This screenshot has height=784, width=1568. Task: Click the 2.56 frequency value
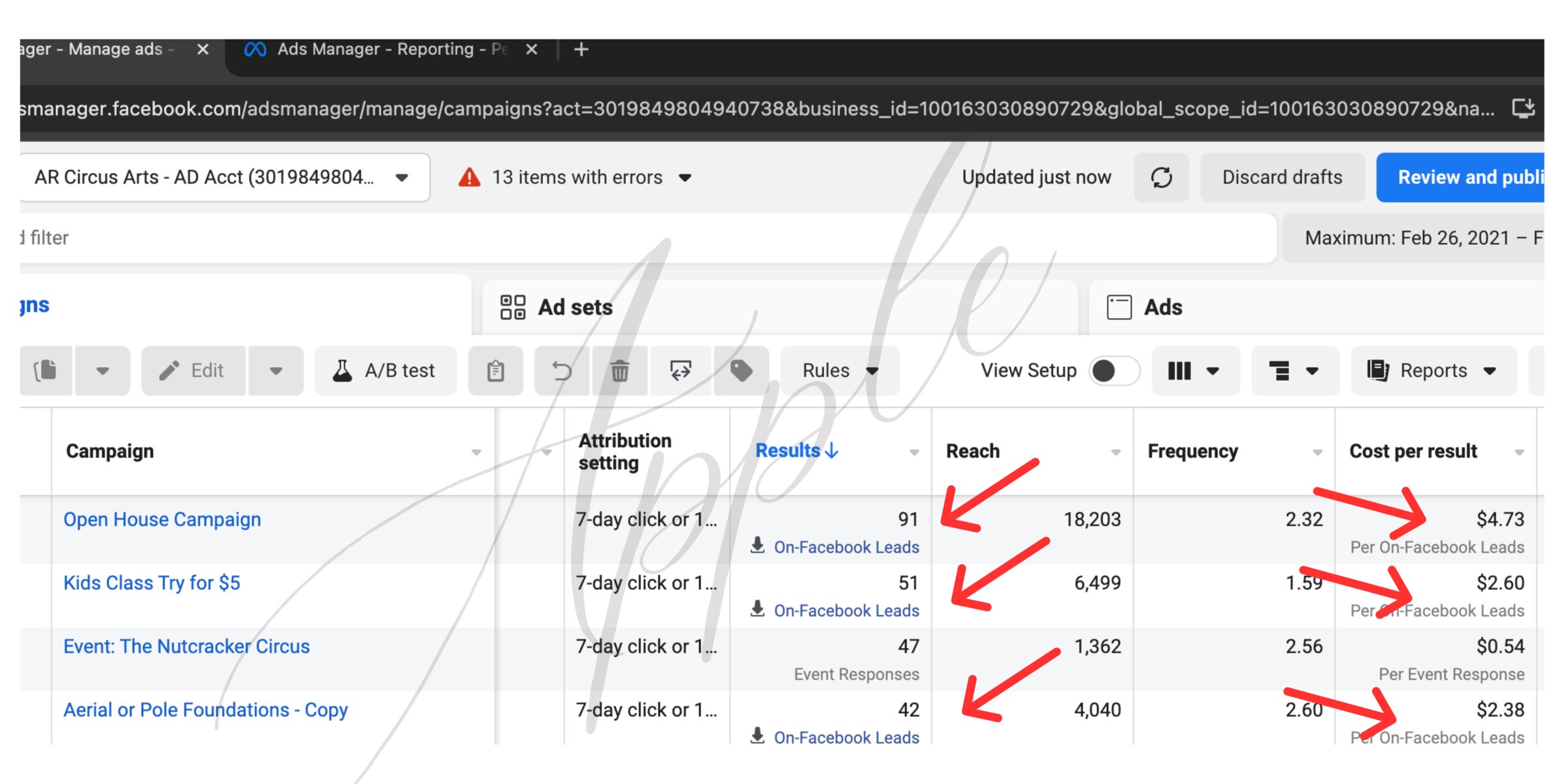1304,646
